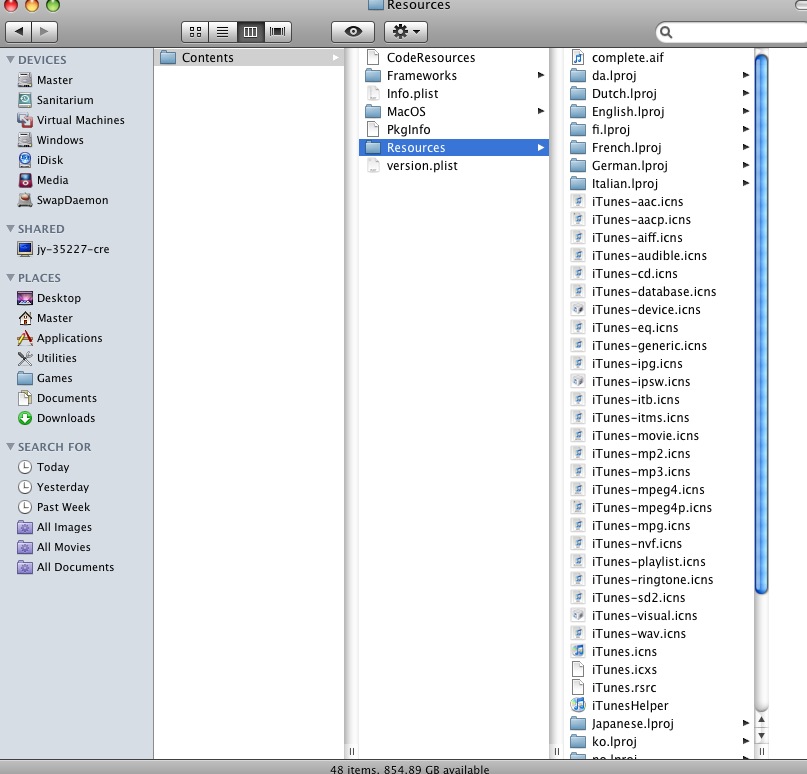Image resolution: width=807 pixels, height=774 pixels.
Task: Select the complete.aif audio file icon
Action: [578, 57]
